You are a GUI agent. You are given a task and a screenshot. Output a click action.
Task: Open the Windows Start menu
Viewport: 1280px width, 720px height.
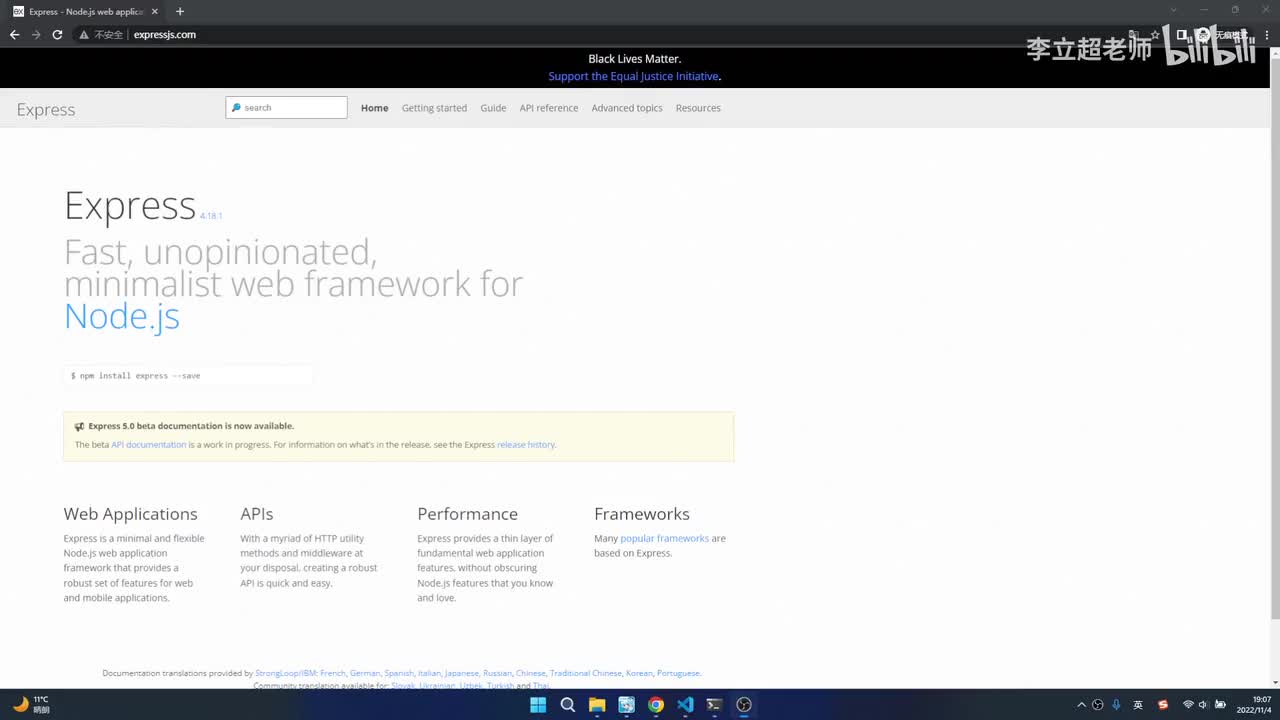(x=538, y=705)
